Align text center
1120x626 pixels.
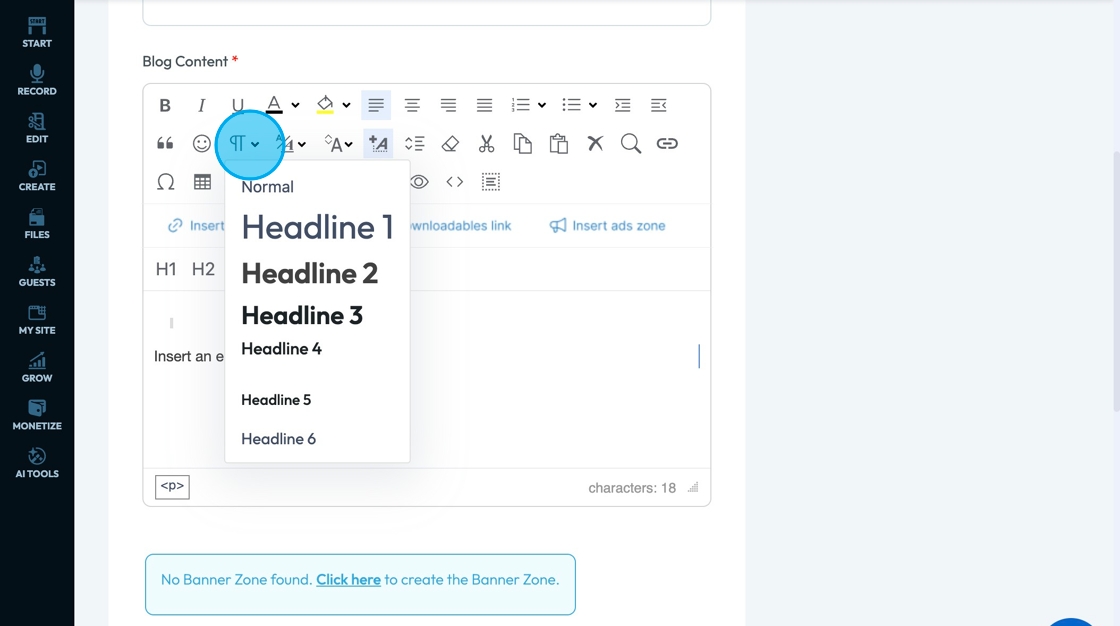412,106
